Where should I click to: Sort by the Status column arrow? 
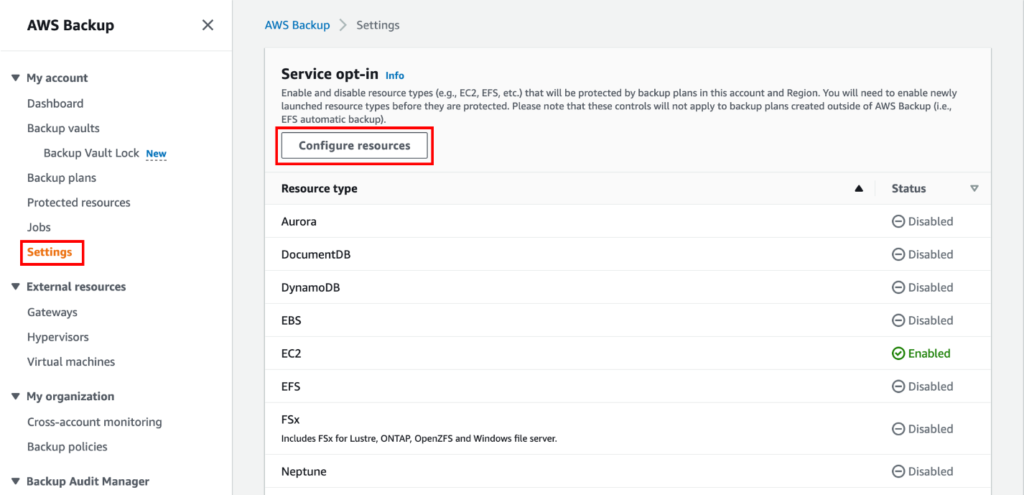point(974,189)
